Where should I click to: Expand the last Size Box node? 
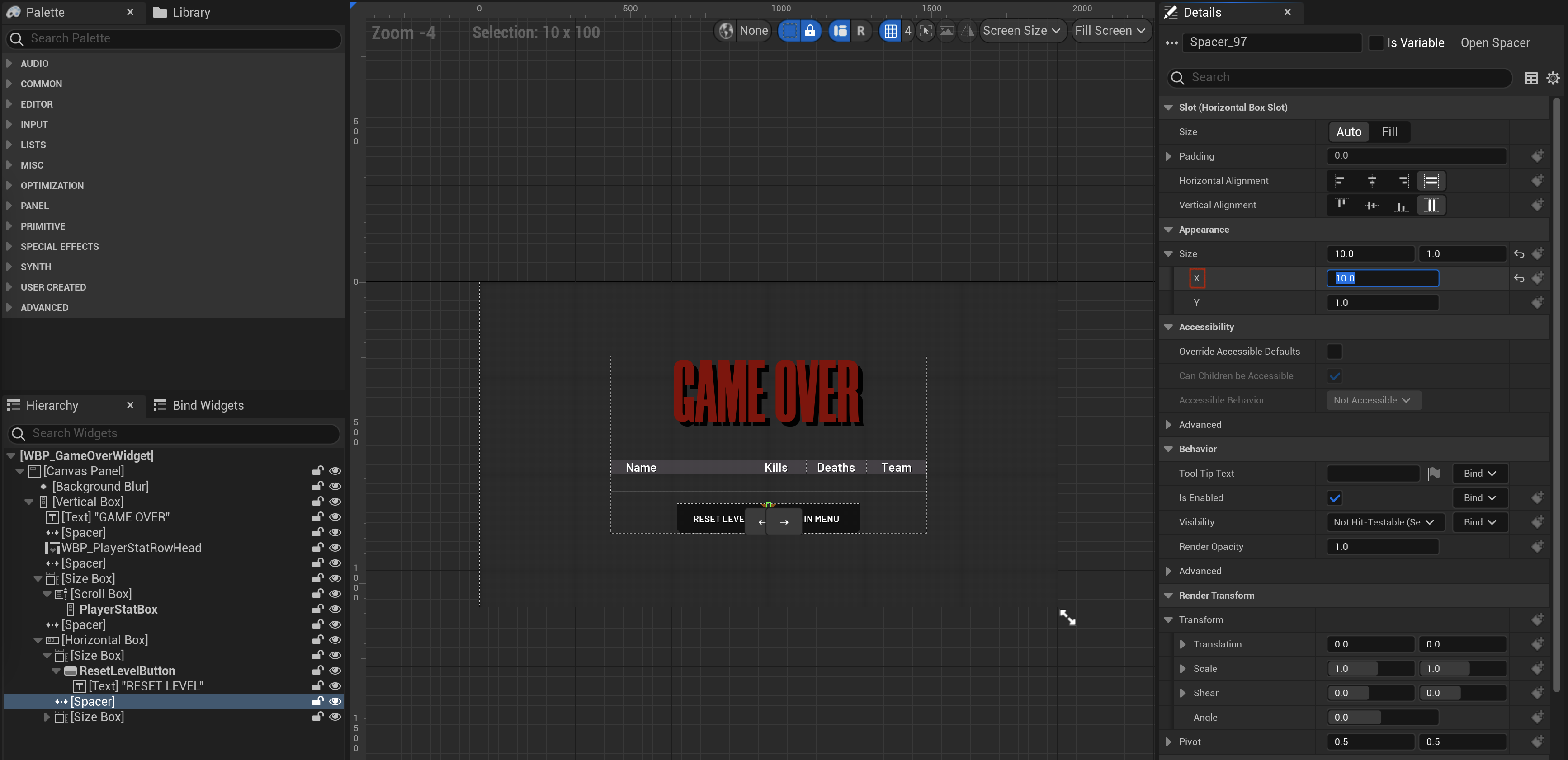(x=47, y=718)
